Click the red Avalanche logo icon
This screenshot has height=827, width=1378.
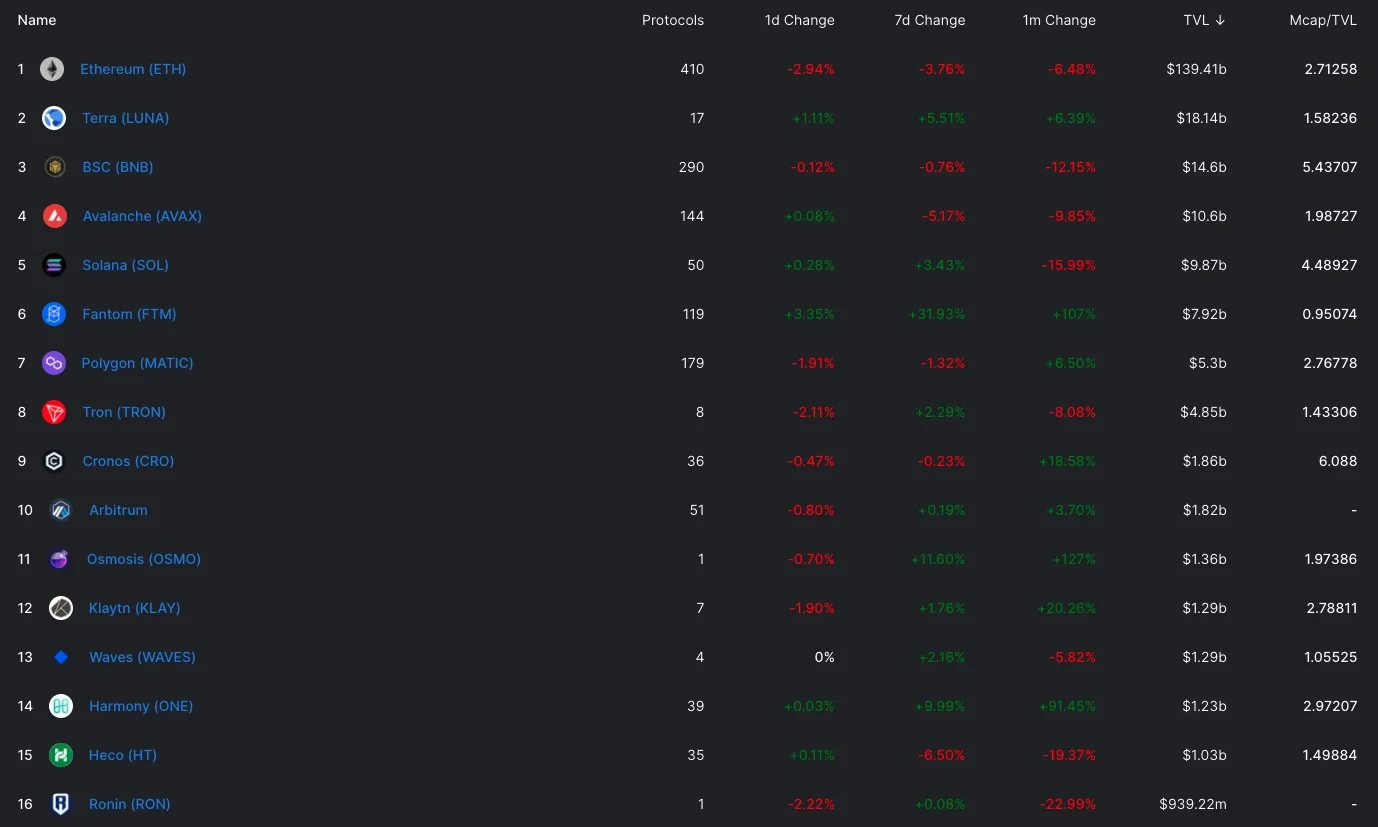[x=55, y=216]
